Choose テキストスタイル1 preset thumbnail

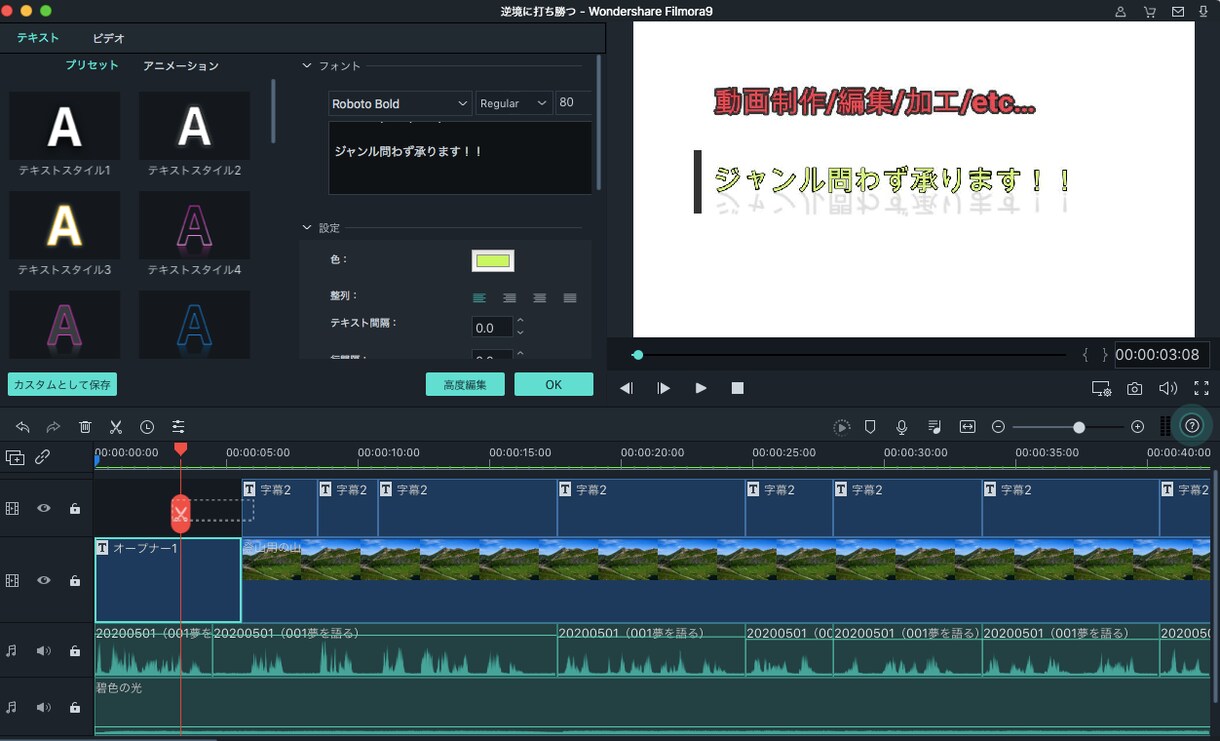coord(65,126)
